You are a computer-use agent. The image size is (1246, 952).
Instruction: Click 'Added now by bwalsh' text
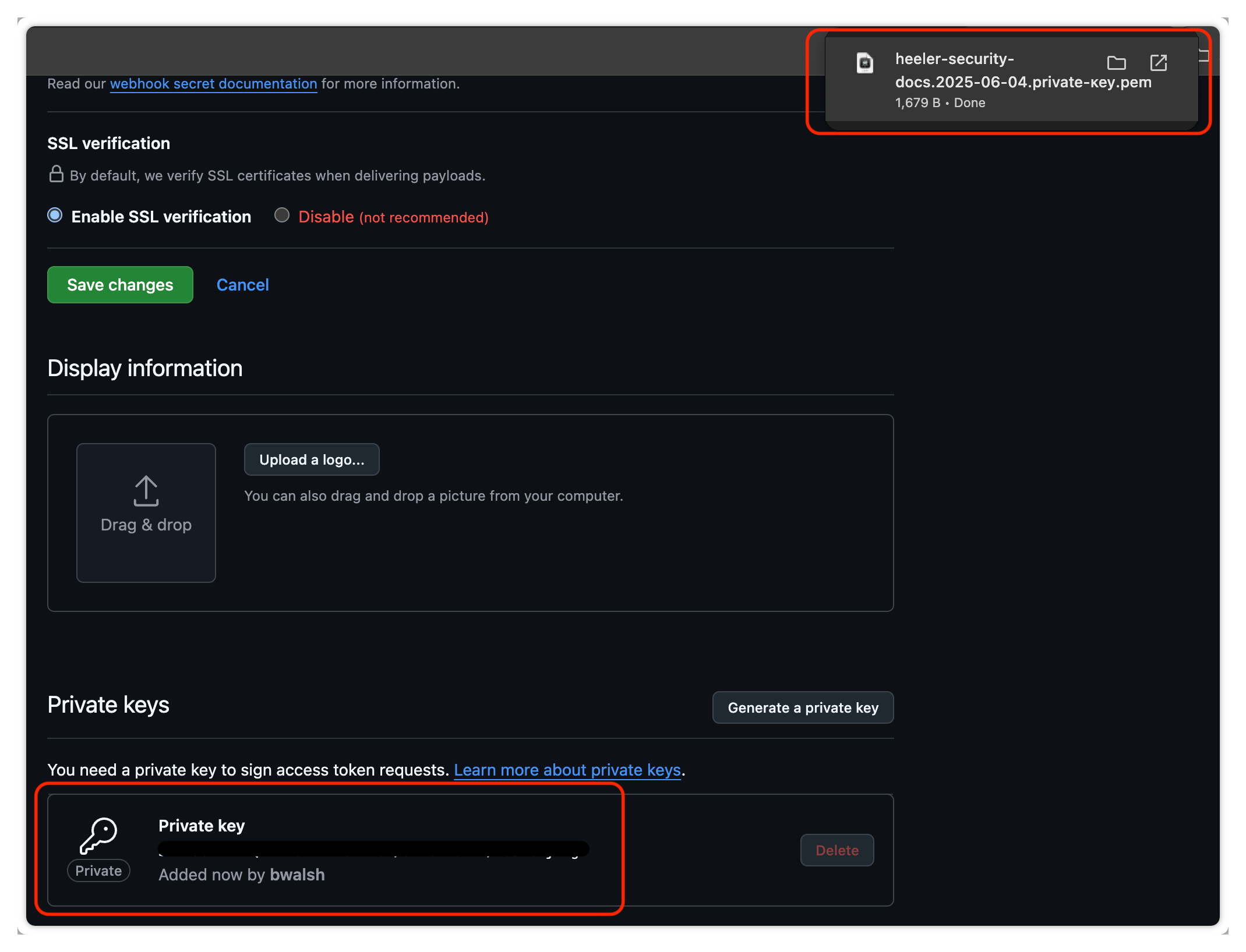242,875
